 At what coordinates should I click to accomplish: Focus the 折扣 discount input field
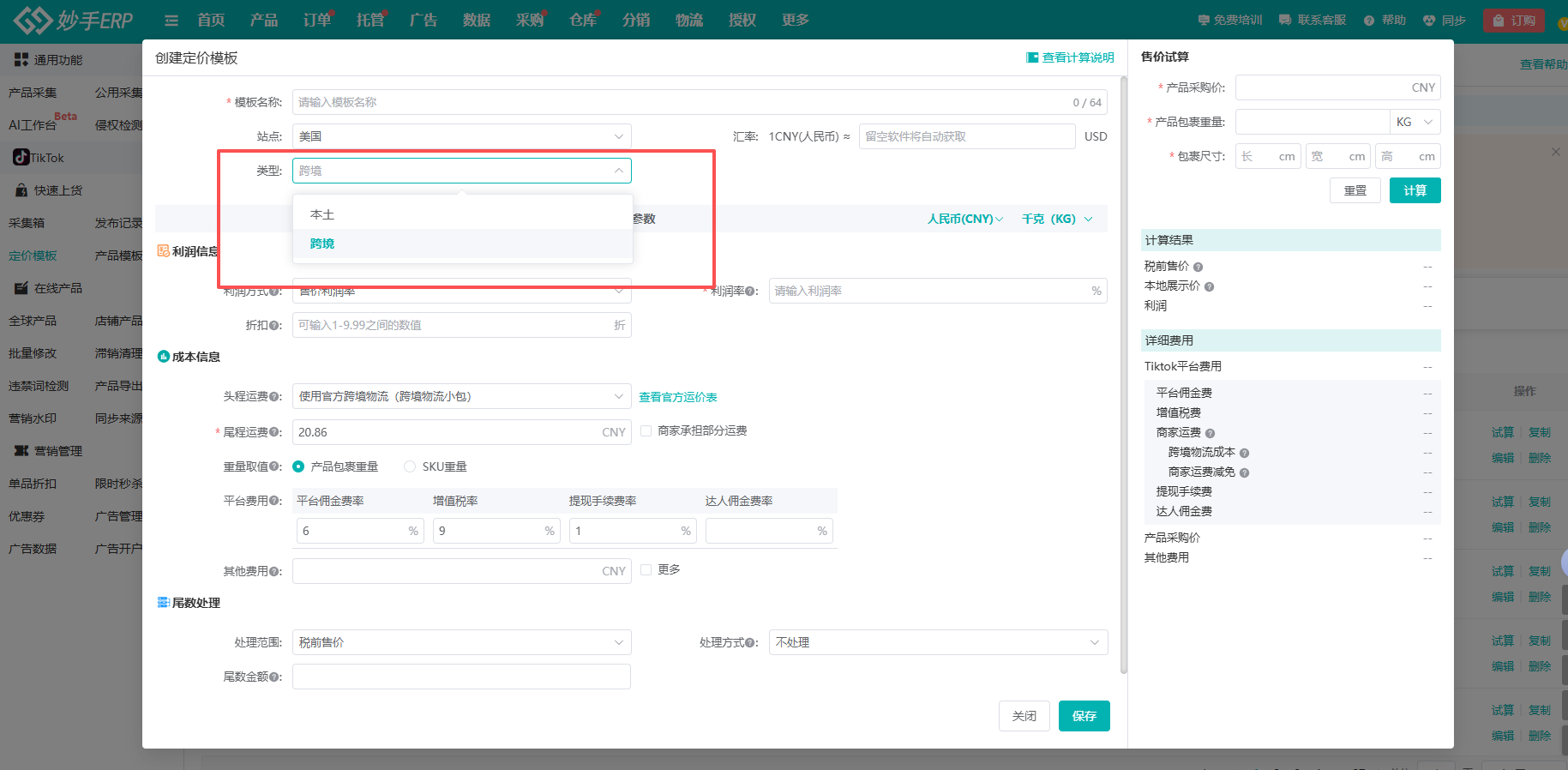[461, 325]
